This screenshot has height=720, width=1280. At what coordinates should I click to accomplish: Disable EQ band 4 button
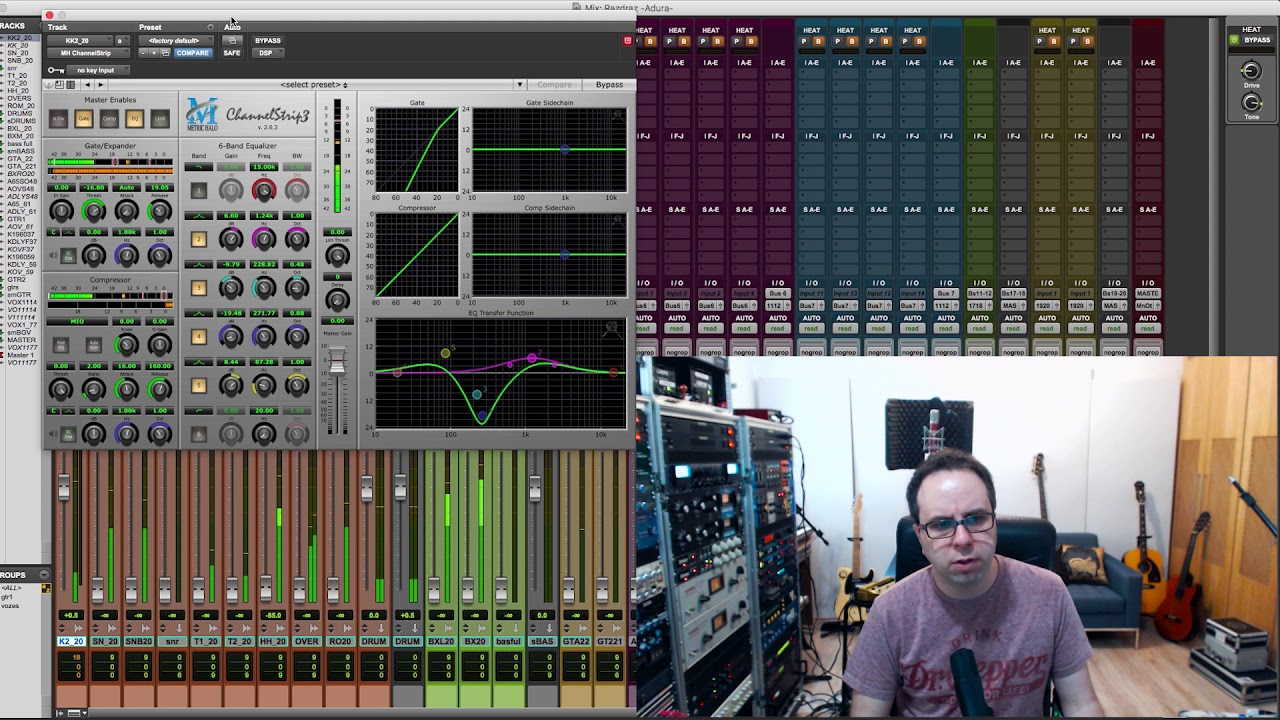pyautogui.click(x=199, y=337)
